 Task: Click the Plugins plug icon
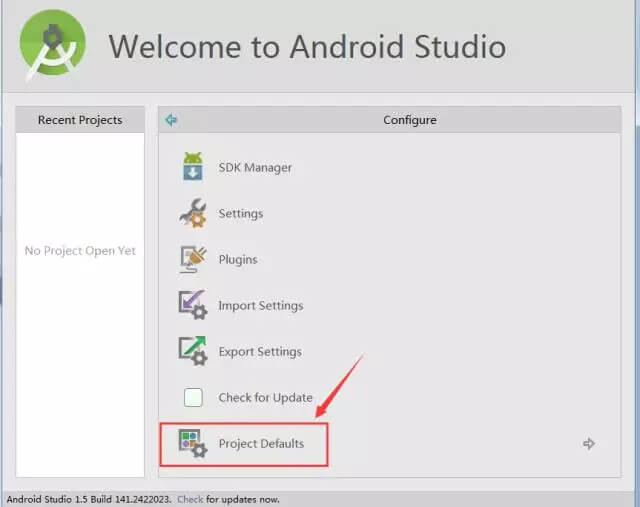pyautogui.click(x=193, y=259)
